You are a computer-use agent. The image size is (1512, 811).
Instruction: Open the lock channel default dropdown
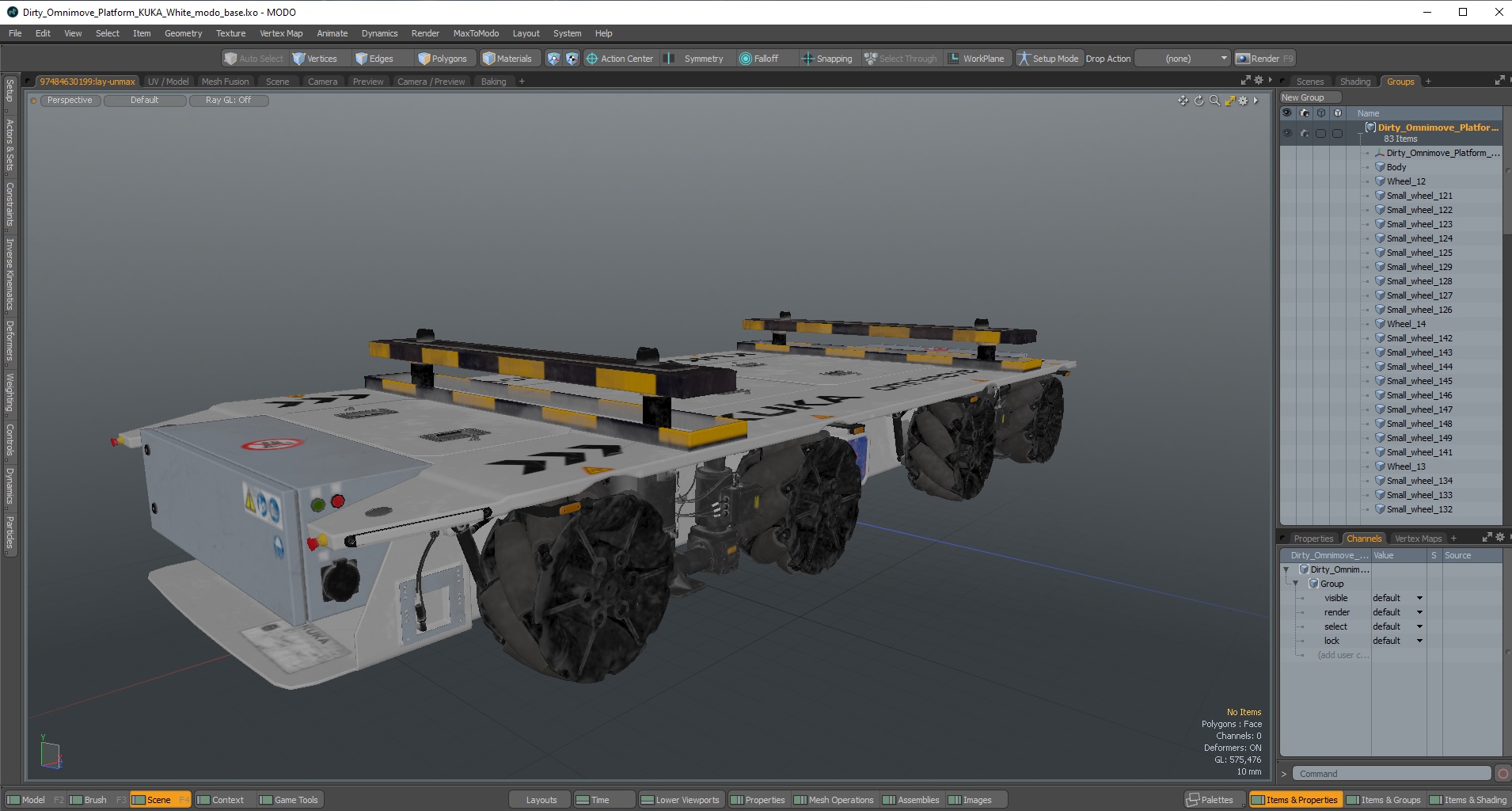1397,641
